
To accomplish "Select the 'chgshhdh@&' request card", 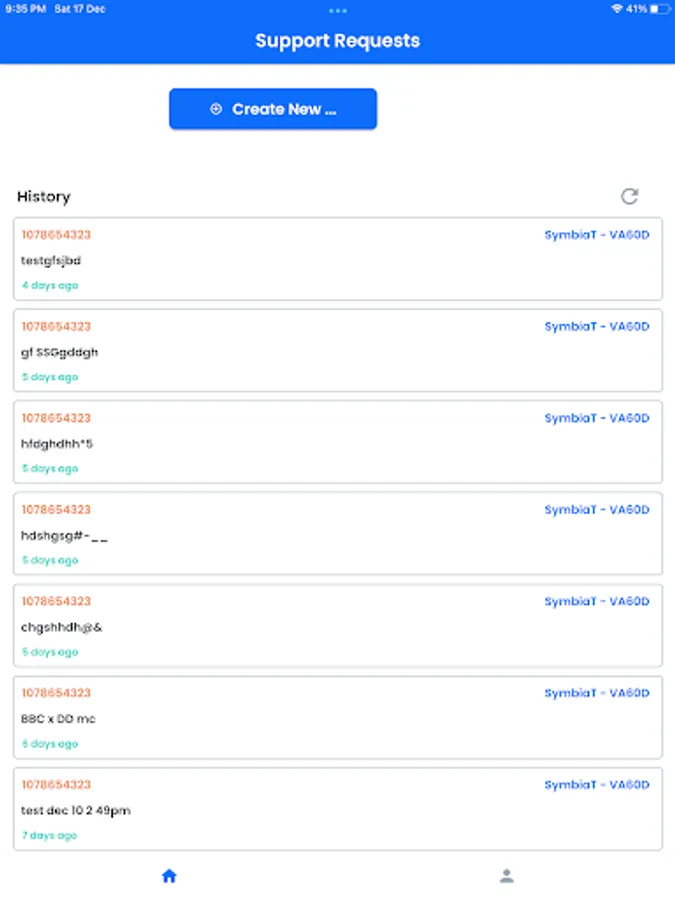I will [337, 627].
